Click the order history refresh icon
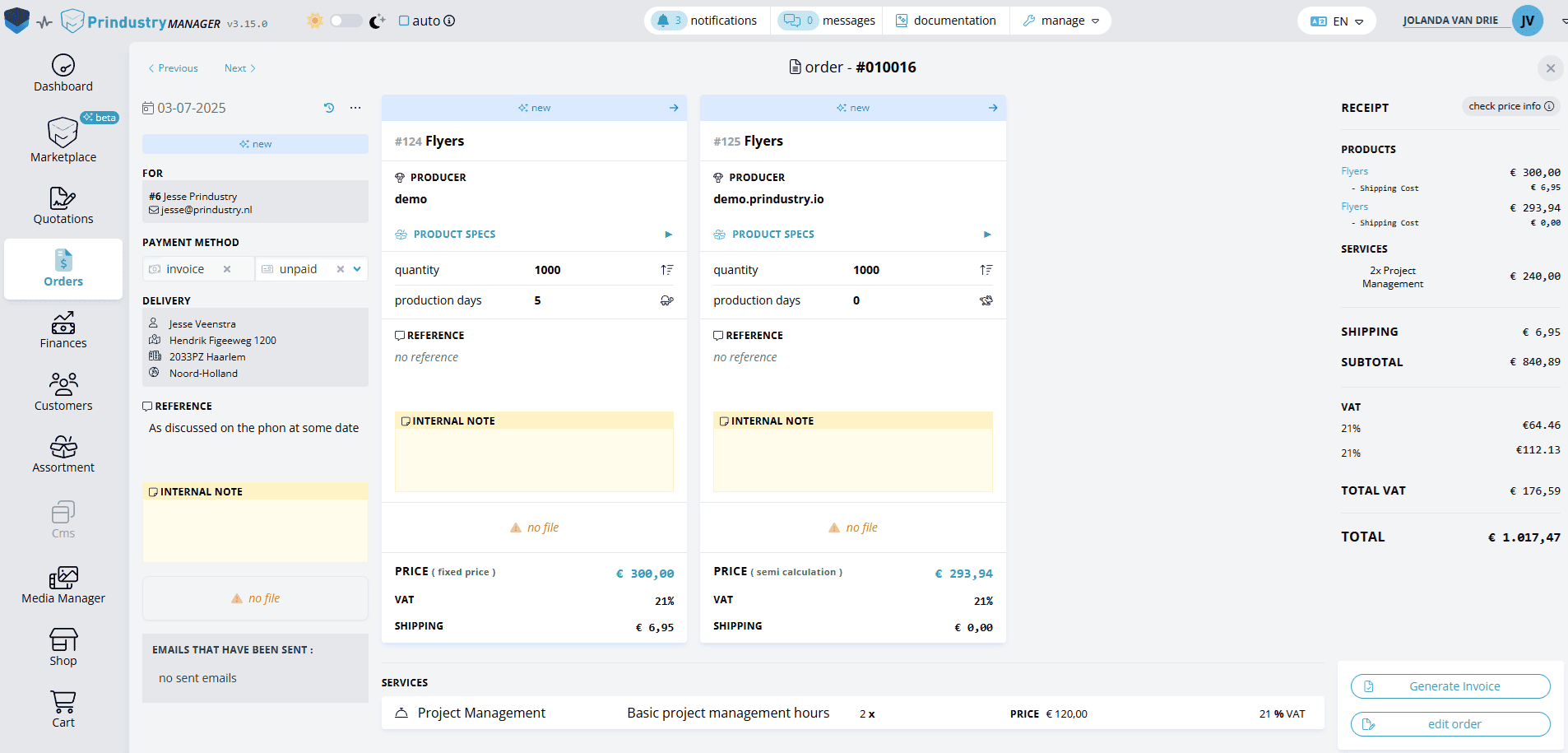The height and width of the screenshot is (753, 1568). click(x=329, y=108)
